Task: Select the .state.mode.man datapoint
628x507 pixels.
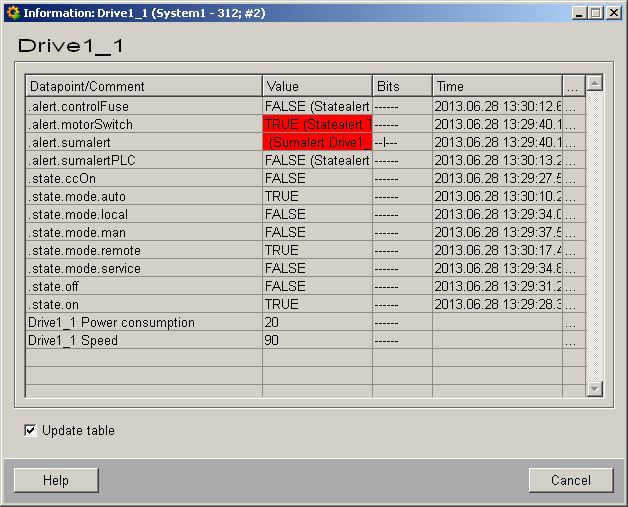Action: (x=144, y=232)
